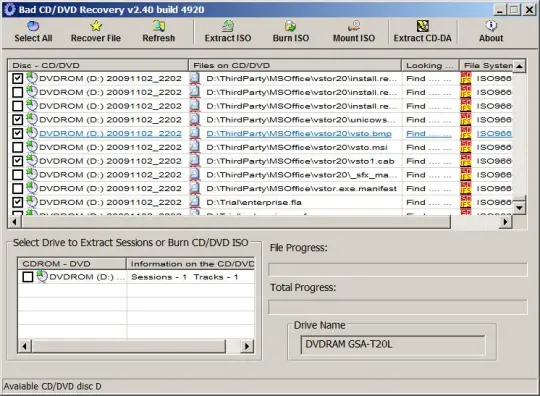The image size is (540, 396).
Task: Check the vsto.msi row checkbox
Action: click(x=18, y=147)
